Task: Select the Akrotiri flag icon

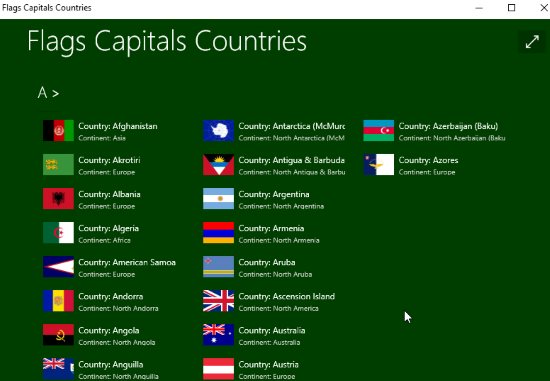Action: coord(58,165)
